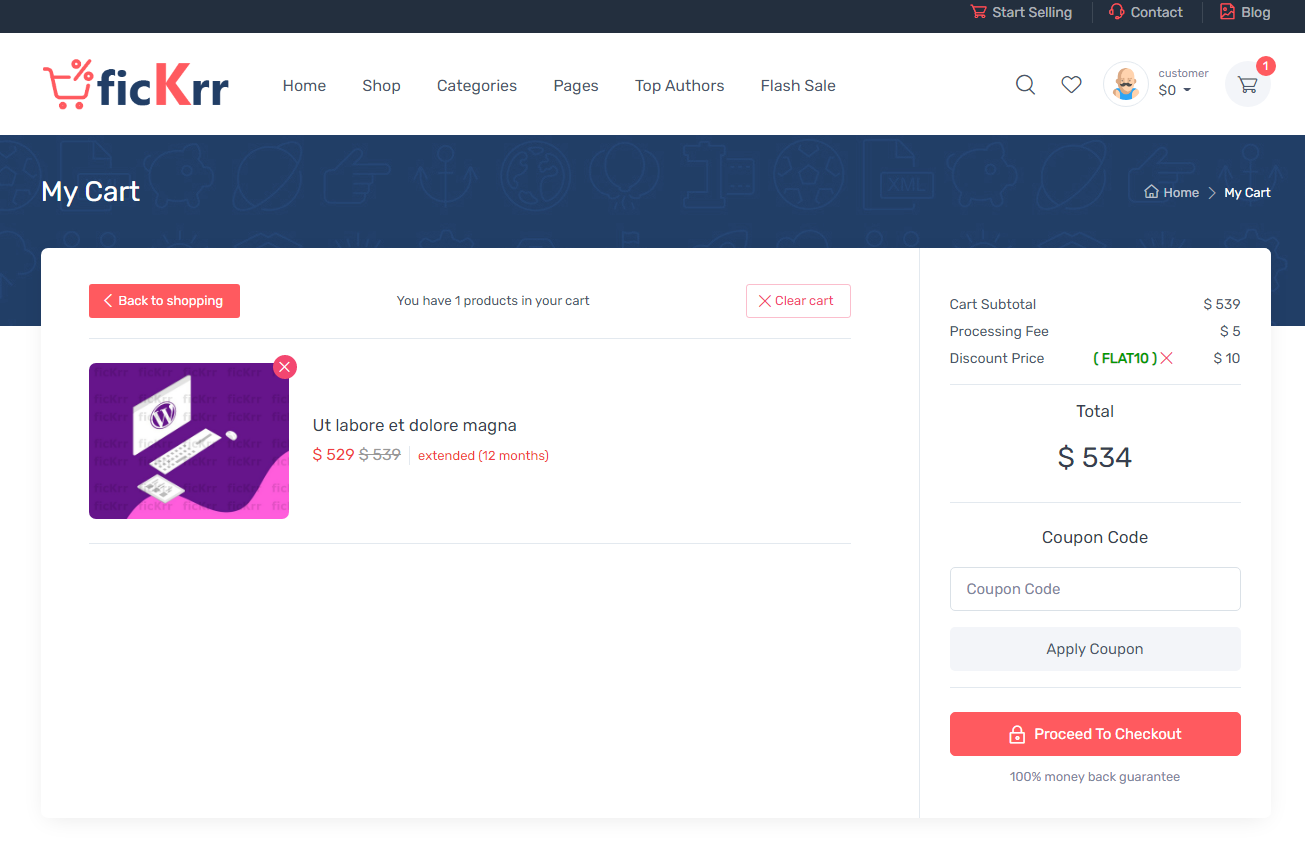The height and width of the screenshot is (862, 1305).
Task: Click the Cart Subtotal label
Action: point(993,304)
